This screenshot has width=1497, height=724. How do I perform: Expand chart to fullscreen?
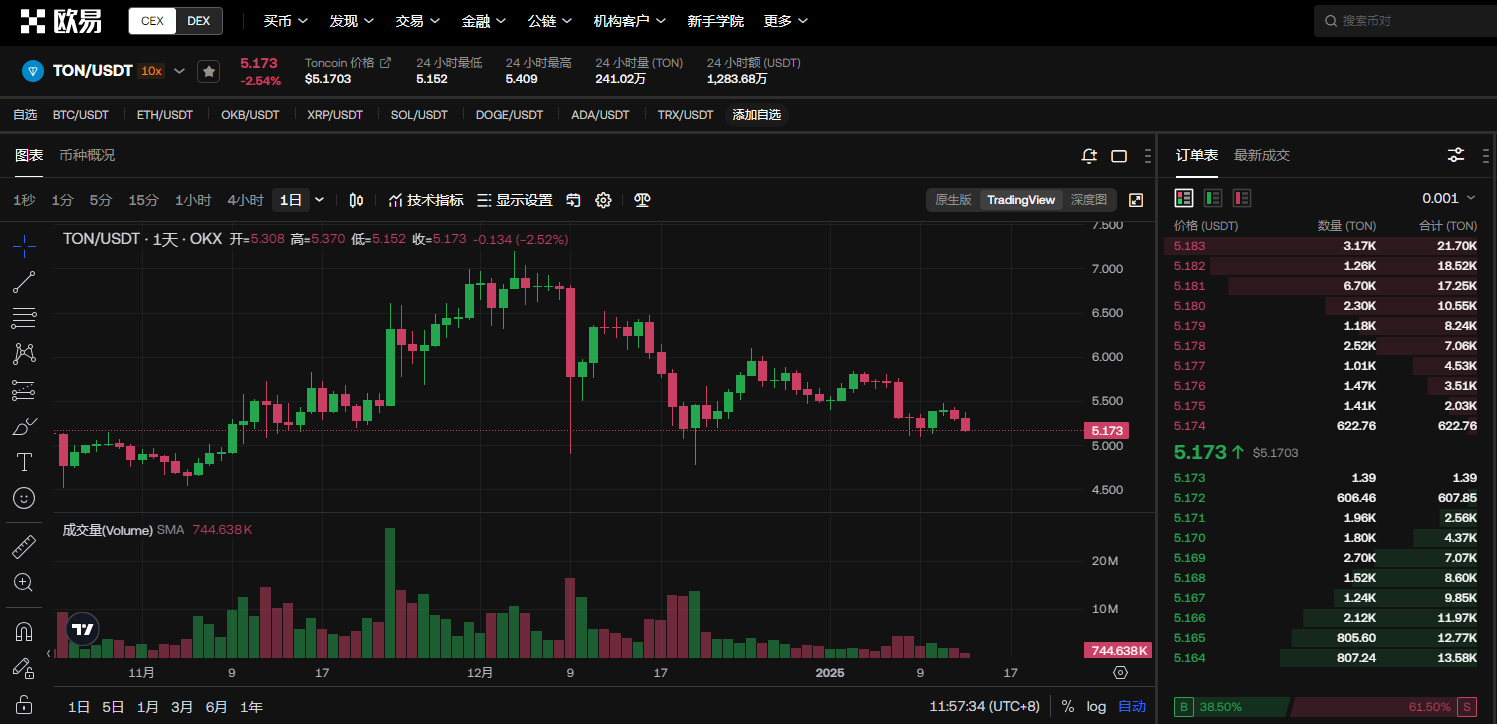click(1136, 200)
